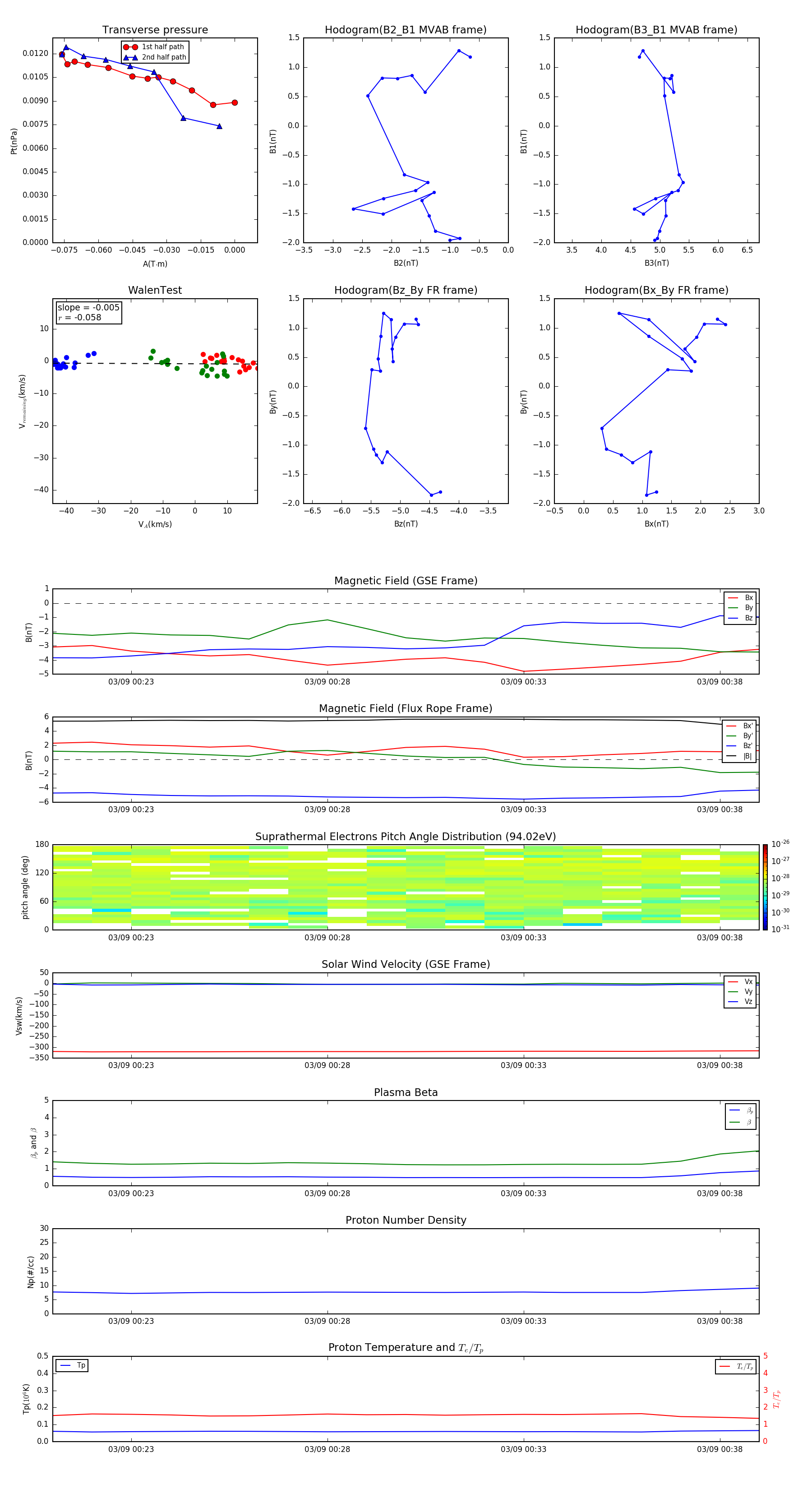The width and height of the screenshot is (812, 1489).
Task: Click the Hodogram(B3_B1 MVAB frame) title
Action: 656,30
